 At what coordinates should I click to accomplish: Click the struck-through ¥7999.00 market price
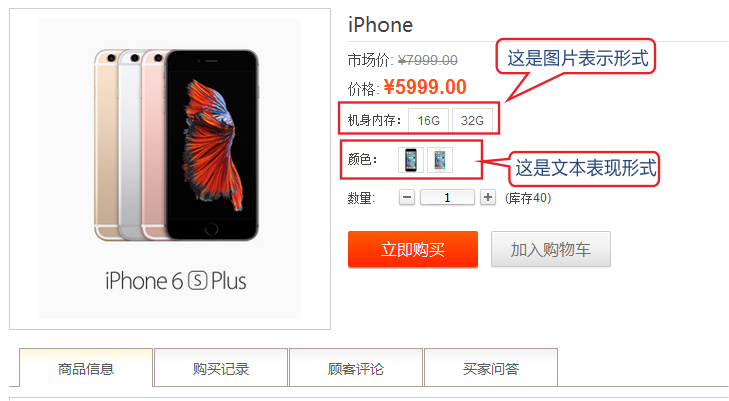point(428,60)
